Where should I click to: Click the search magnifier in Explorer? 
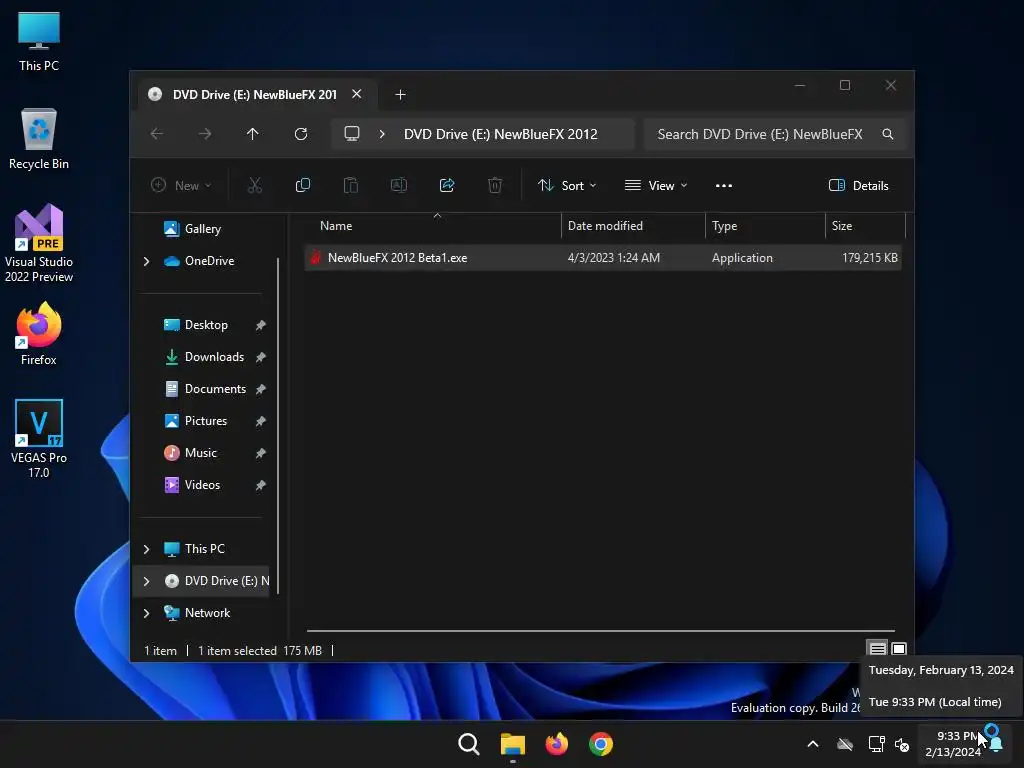click(888, 134)
